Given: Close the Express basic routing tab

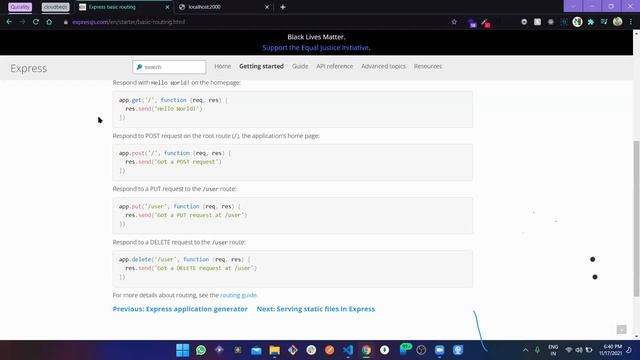Looking at the screenshot, I should tap(167, 7).
